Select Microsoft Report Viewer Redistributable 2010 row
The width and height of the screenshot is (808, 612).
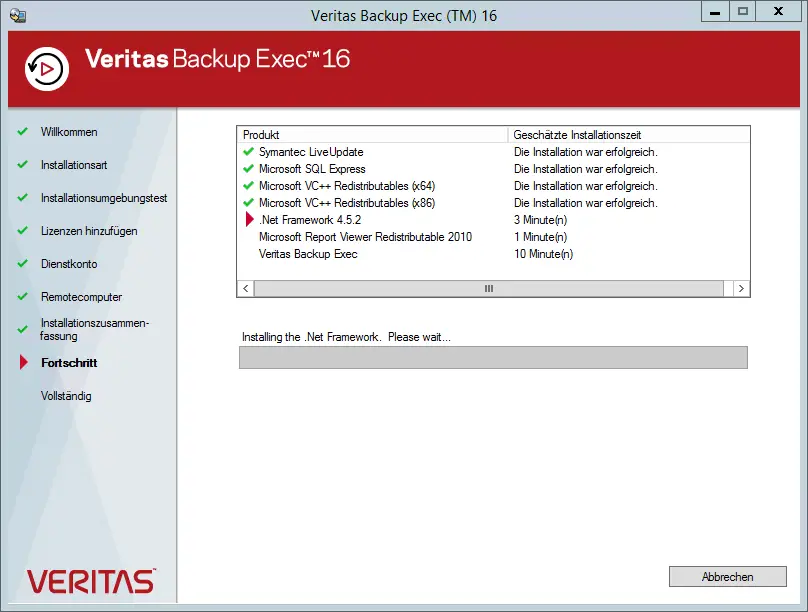pos(493,237)
